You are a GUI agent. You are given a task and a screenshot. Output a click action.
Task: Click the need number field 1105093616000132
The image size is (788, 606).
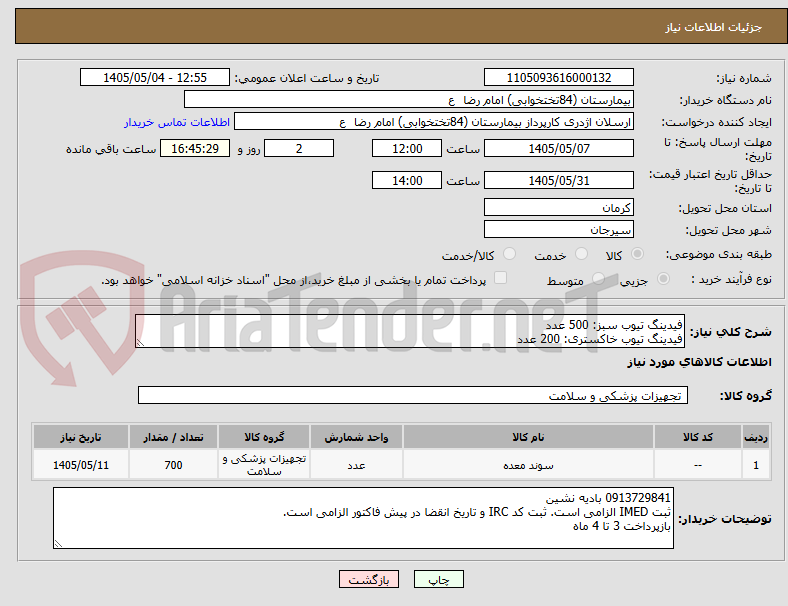point(559,78)
